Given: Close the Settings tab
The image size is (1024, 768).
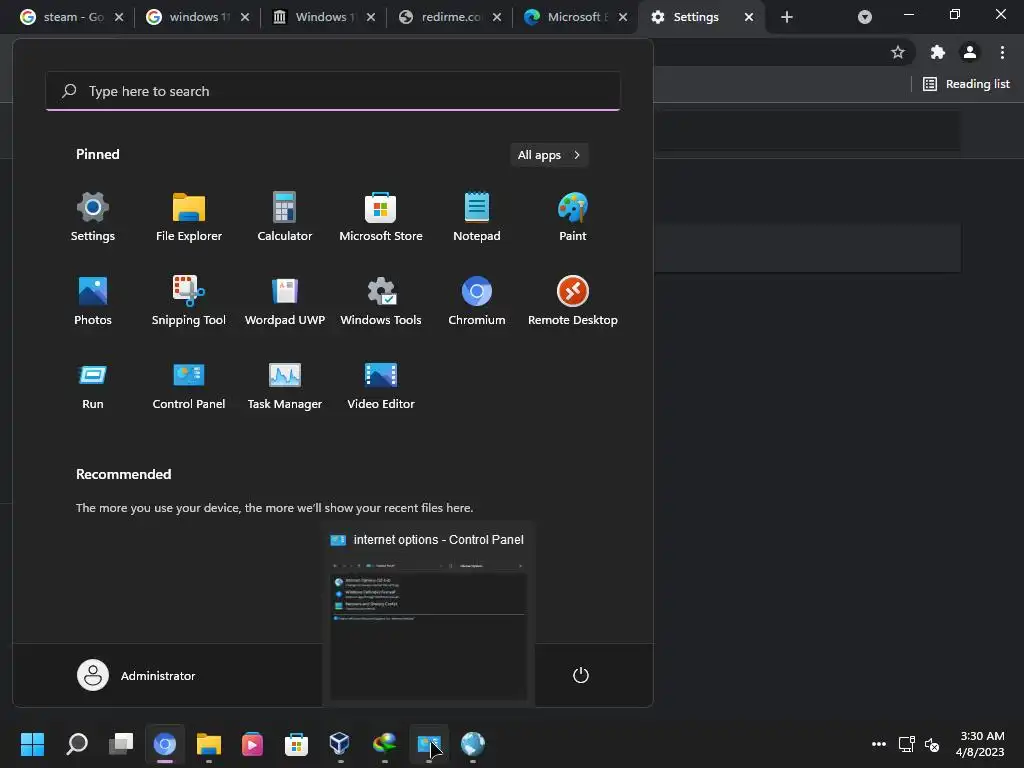Looking at the screenshot, I should 749,17.
